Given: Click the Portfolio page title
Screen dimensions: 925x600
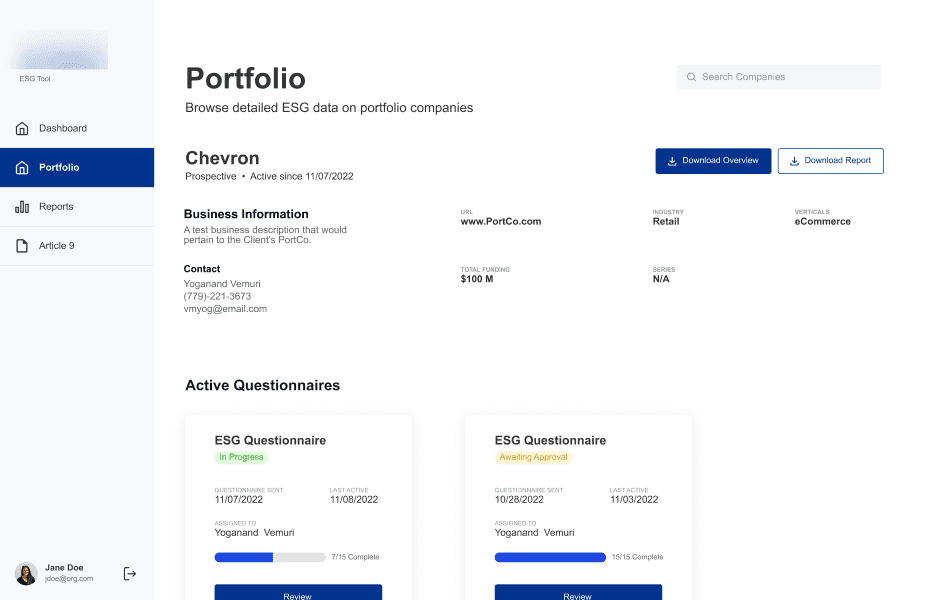Looking at the screenshot, I should (245, 78).
